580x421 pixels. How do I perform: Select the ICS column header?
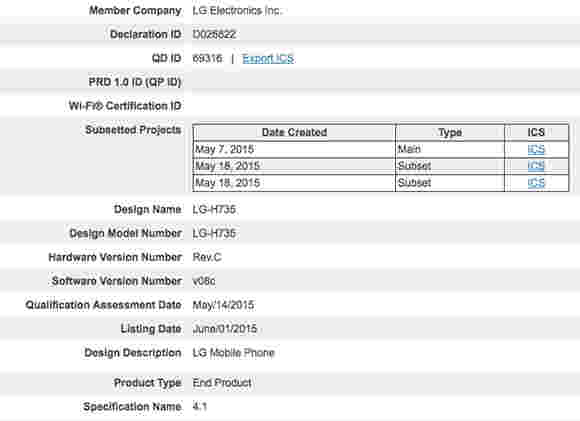click(536, 132)
